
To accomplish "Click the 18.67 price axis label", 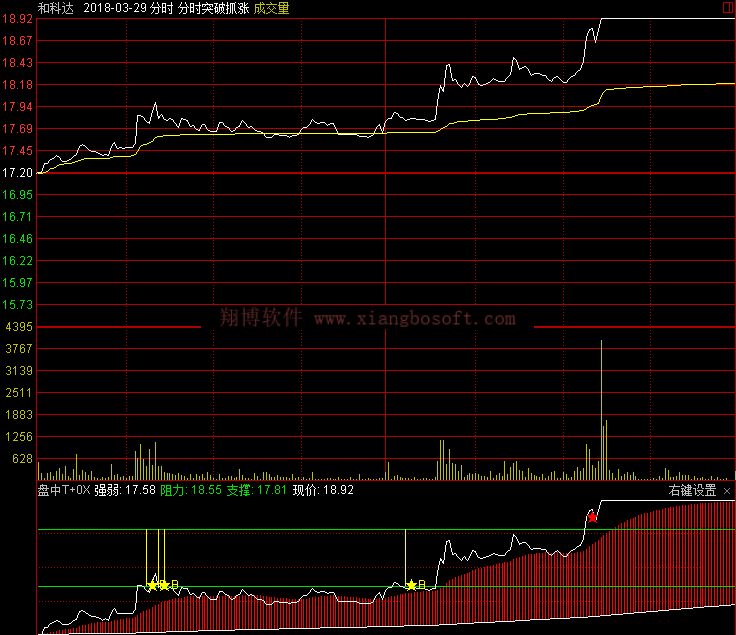I will (x=17, y=41).
